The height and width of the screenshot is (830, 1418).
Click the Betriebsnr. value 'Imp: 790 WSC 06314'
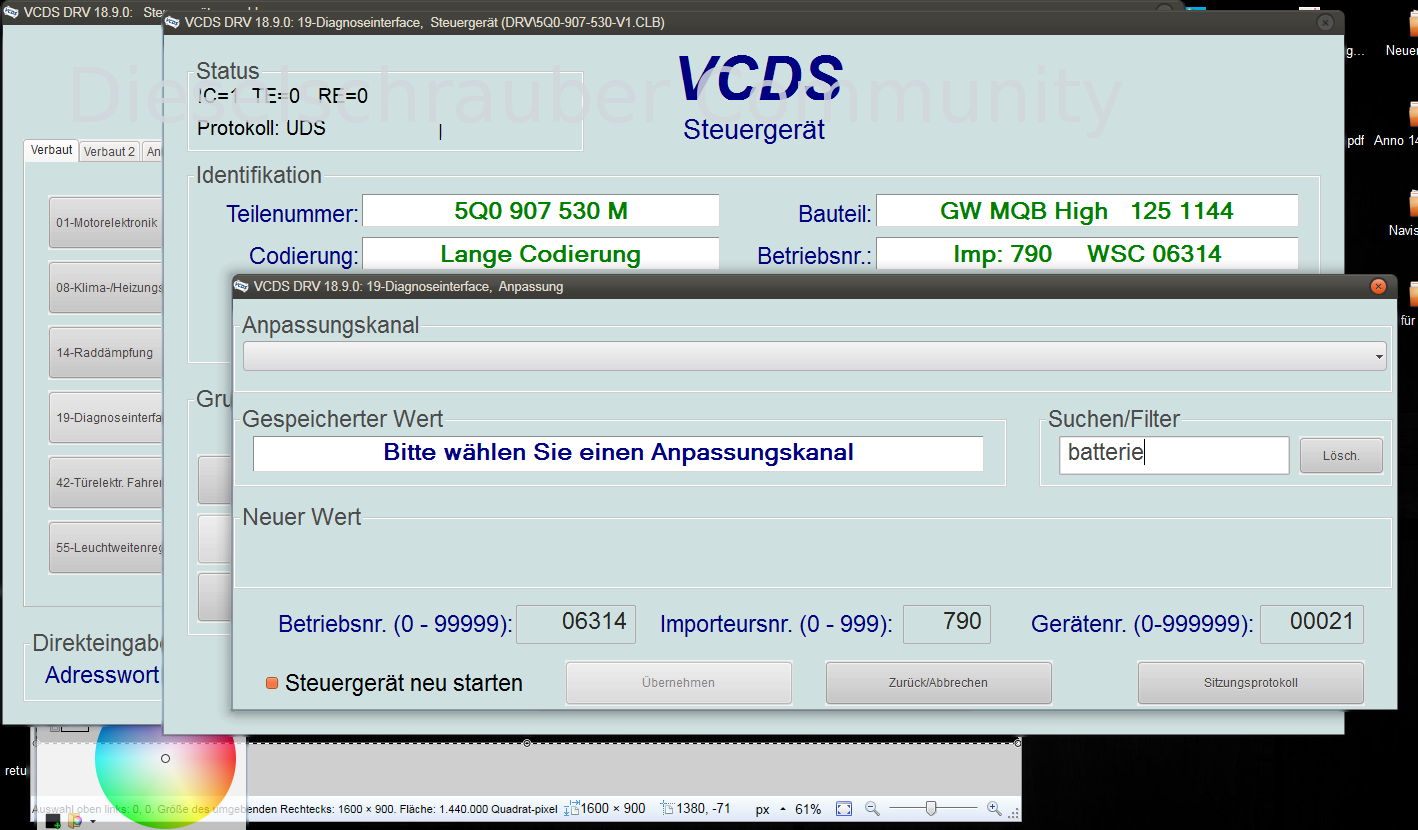coord(1087,254)
